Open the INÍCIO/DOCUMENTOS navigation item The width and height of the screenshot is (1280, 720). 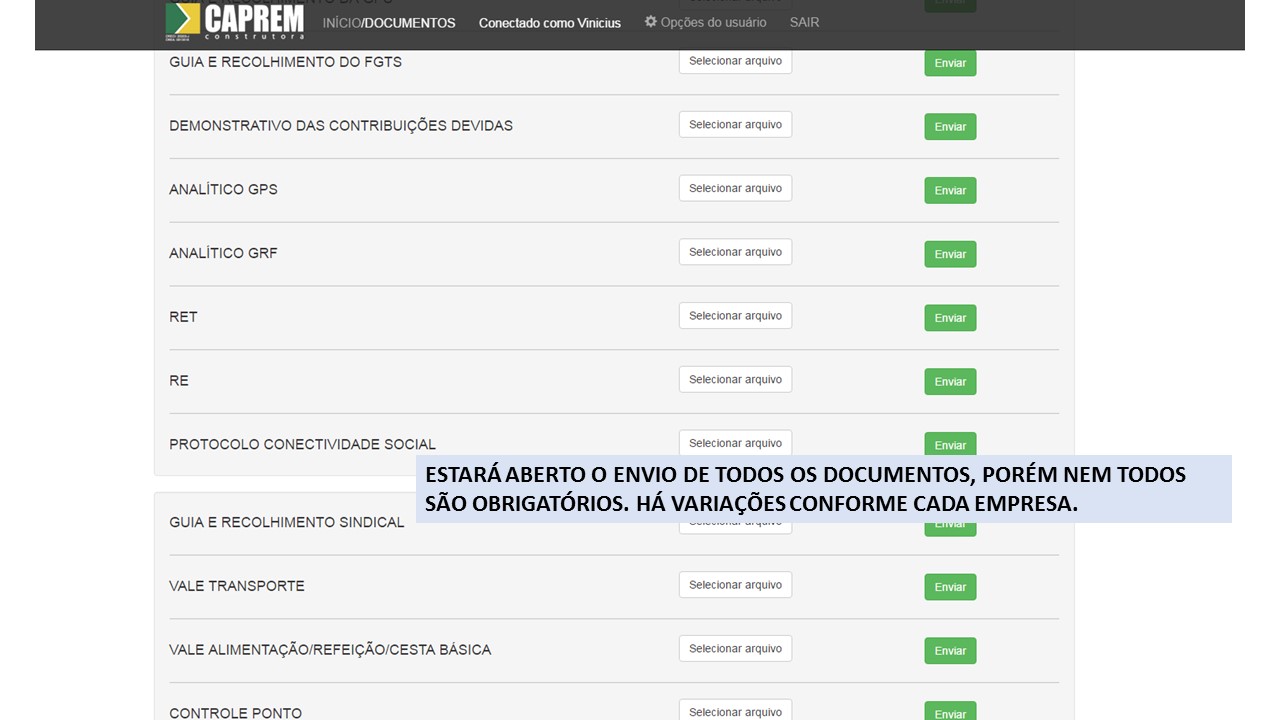pos(388,23)
